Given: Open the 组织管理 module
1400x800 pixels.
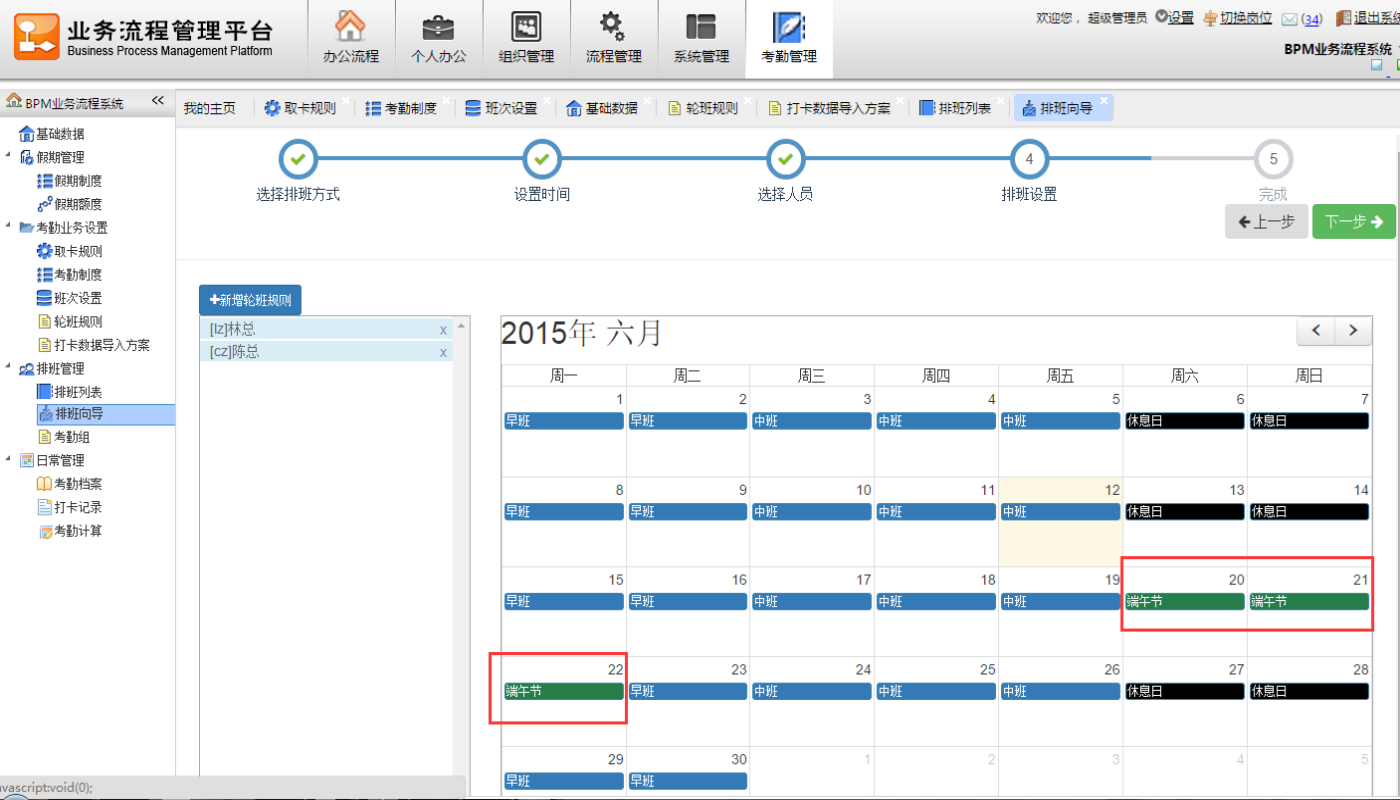Looking at the screenshot, I should 527,38.
